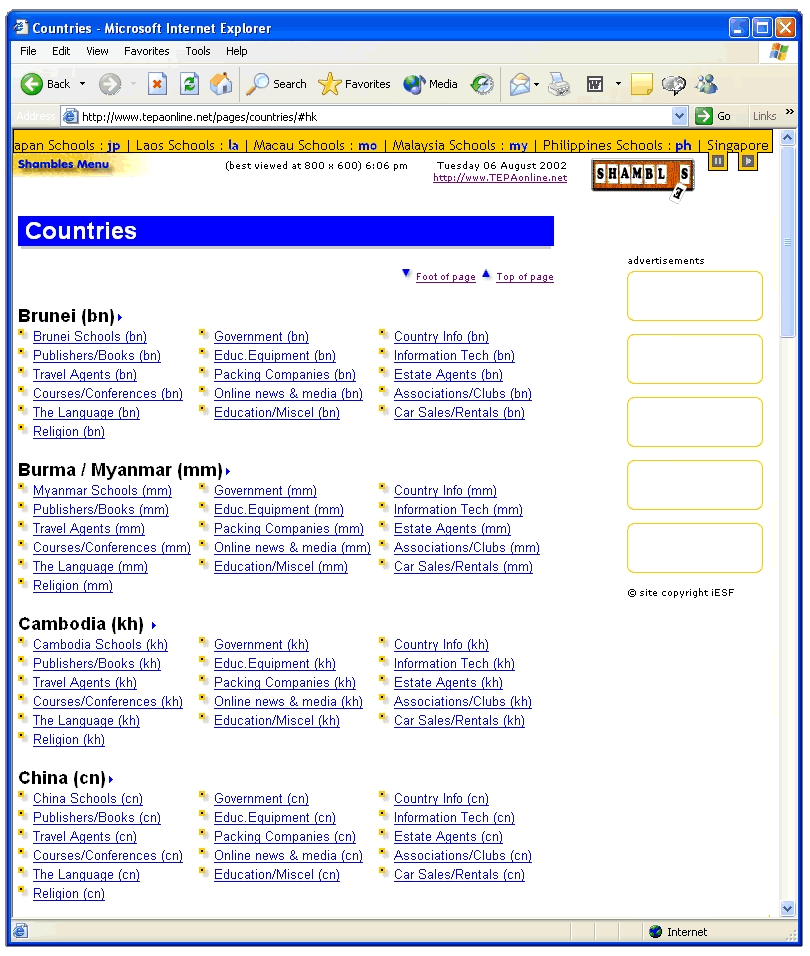Open the History toolbar icon
810x956 pixels.
(483, 85)
